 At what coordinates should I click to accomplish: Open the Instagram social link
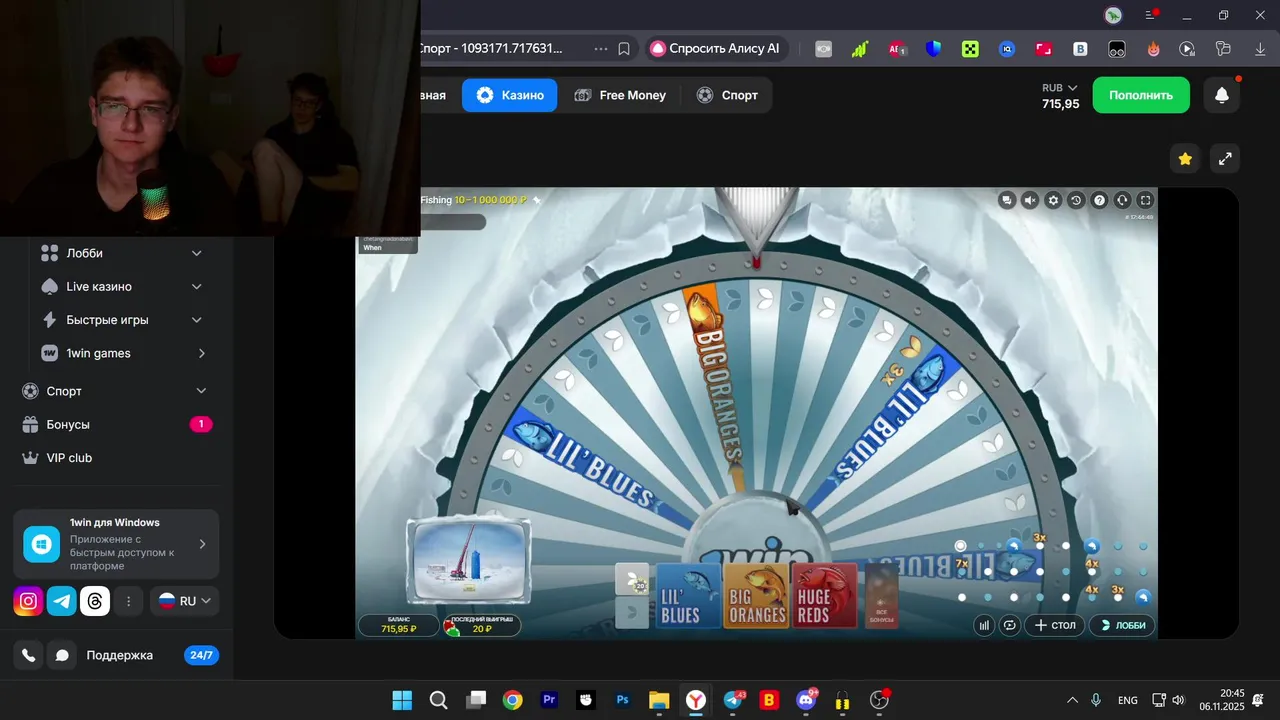(29, 601)
